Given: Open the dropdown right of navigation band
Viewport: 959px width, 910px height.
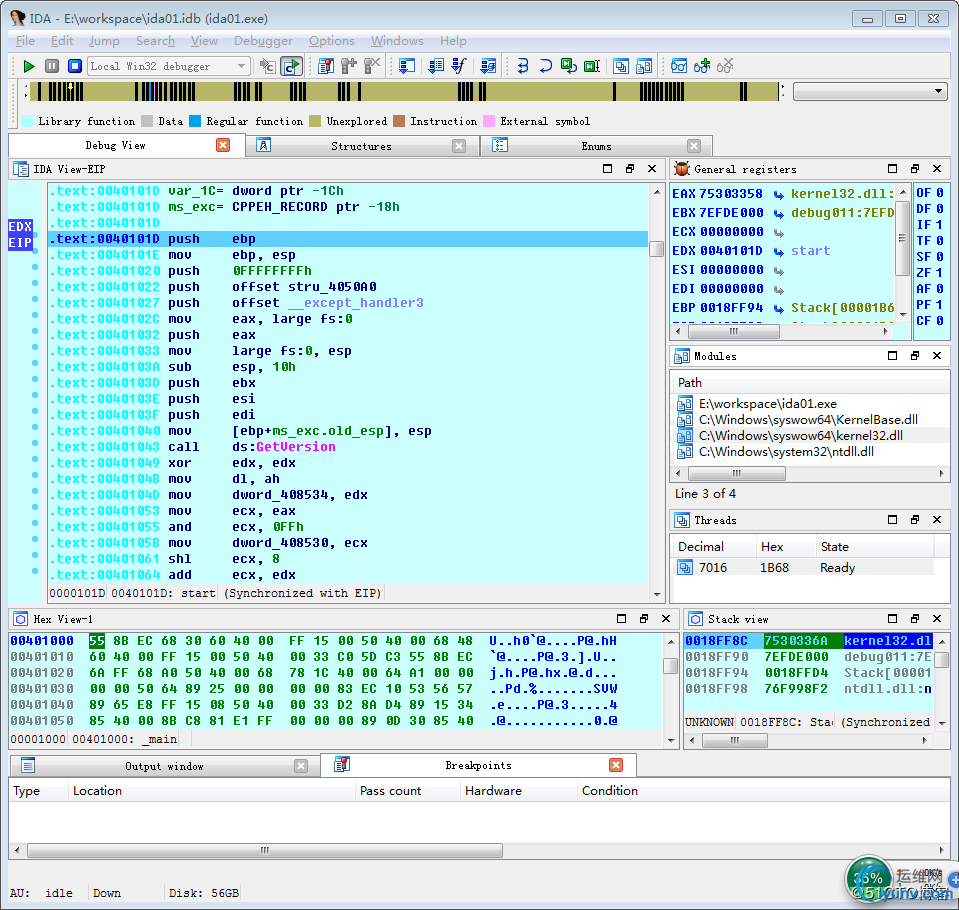Looking at the screenshot, I should tap(939, 91).
